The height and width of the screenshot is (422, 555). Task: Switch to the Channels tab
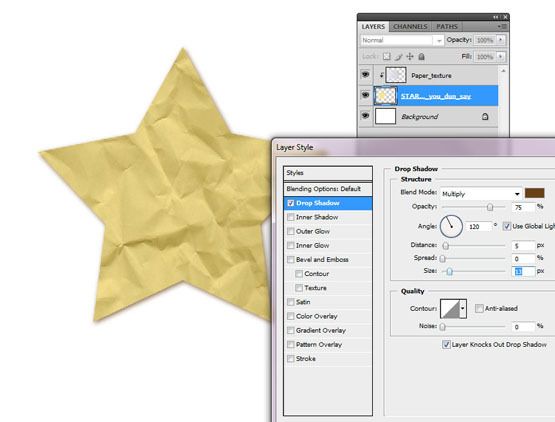(x=410, y=27)
